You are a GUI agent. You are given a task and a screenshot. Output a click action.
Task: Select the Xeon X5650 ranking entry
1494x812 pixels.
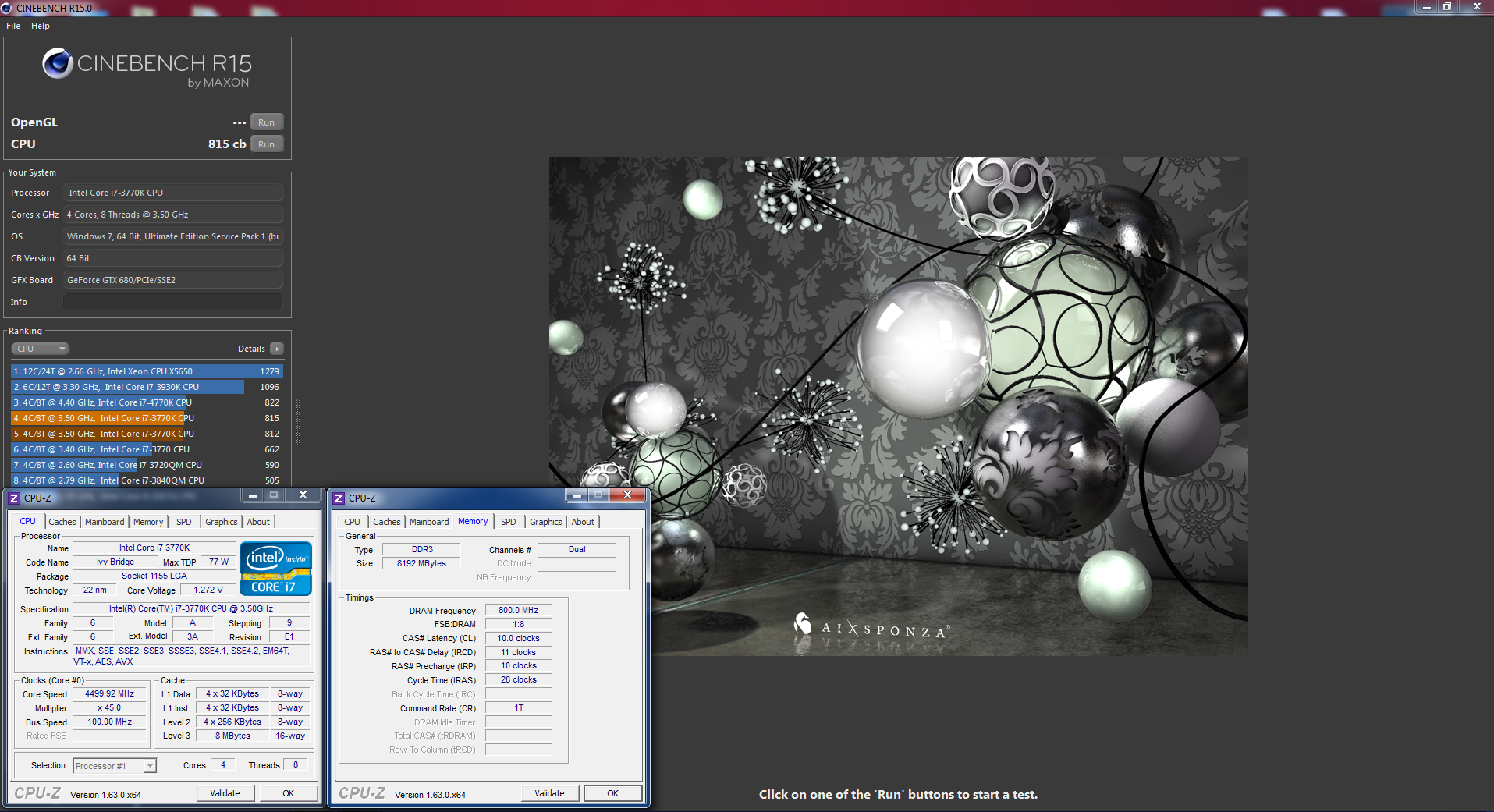(x=147, y=371)
